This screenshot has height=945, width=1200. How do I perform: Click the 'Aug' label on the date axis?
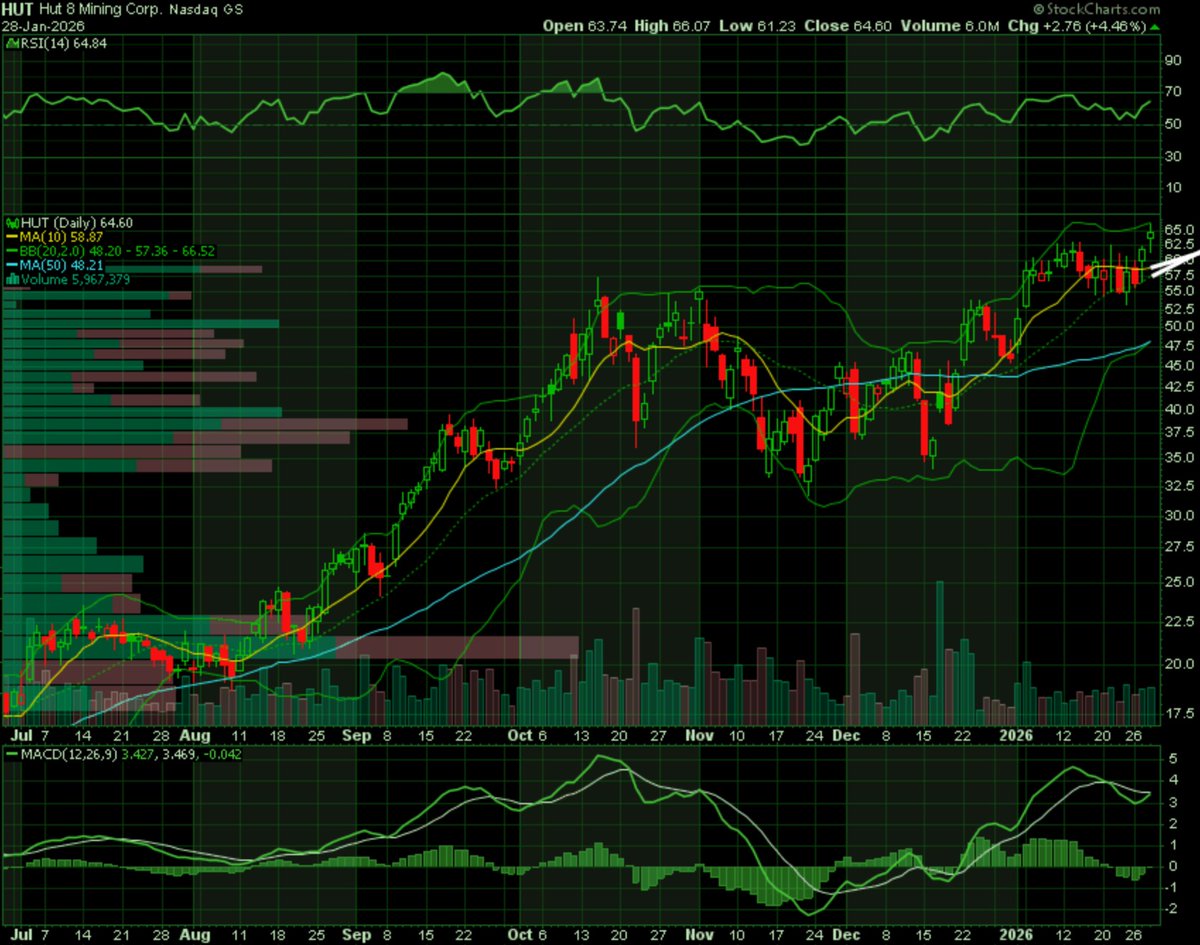(x=196, y=736)
